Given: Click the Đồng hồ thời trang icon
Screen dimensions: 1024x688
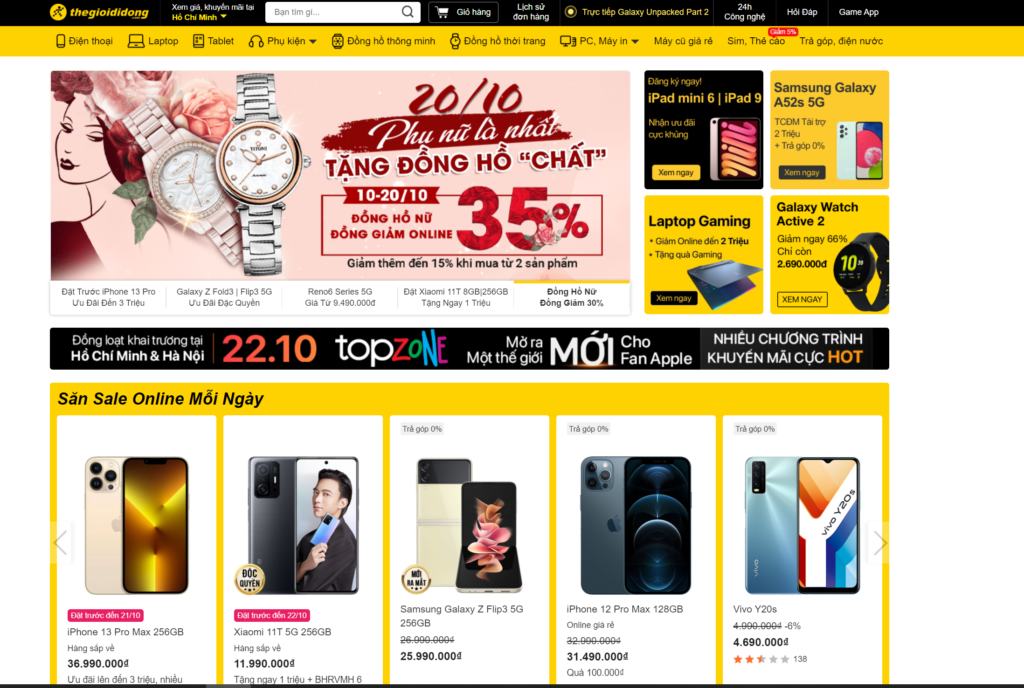Looking at the screenshot, I should (x=455, y=41).
